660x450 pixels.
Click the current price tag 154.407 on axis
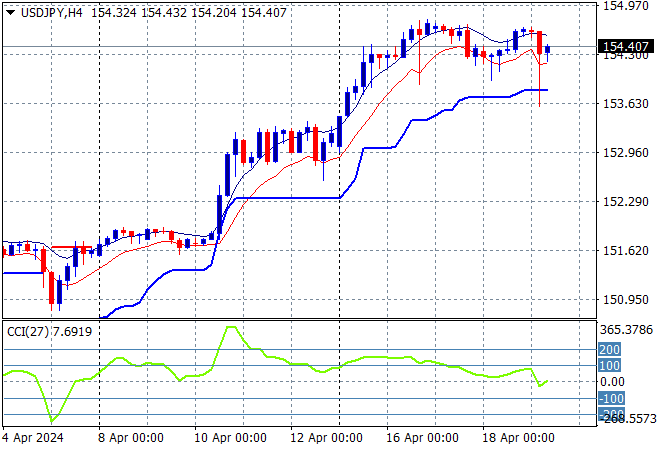626,46
